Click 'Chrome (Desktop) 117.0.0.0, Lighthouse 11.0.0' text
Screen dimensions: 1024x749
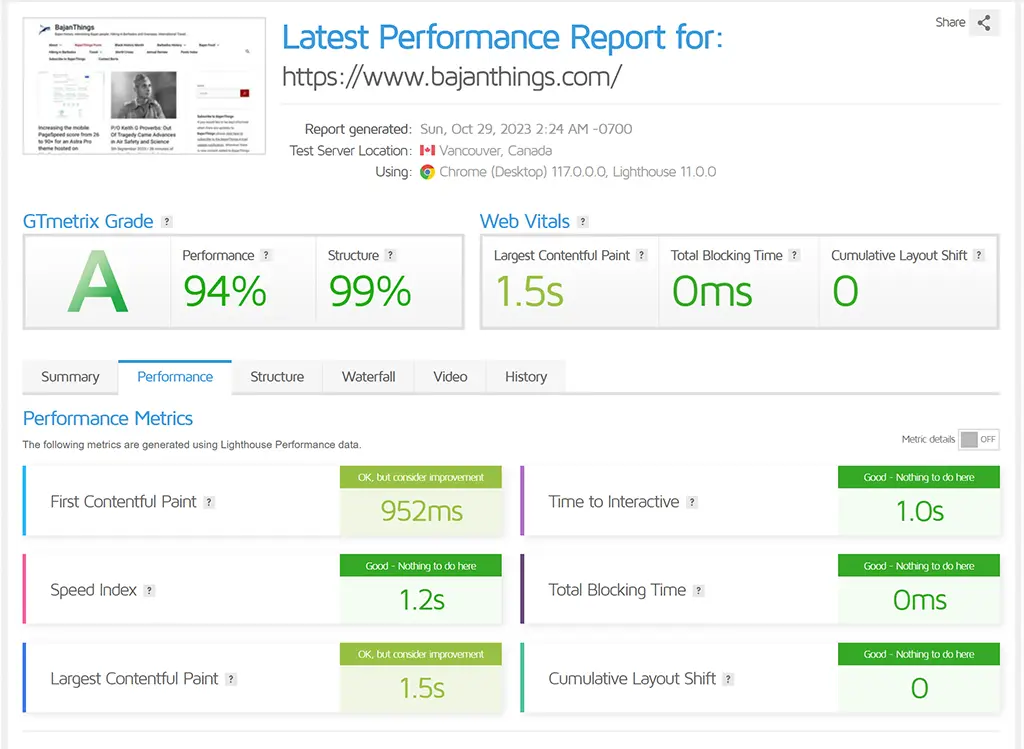pos(577,172)
